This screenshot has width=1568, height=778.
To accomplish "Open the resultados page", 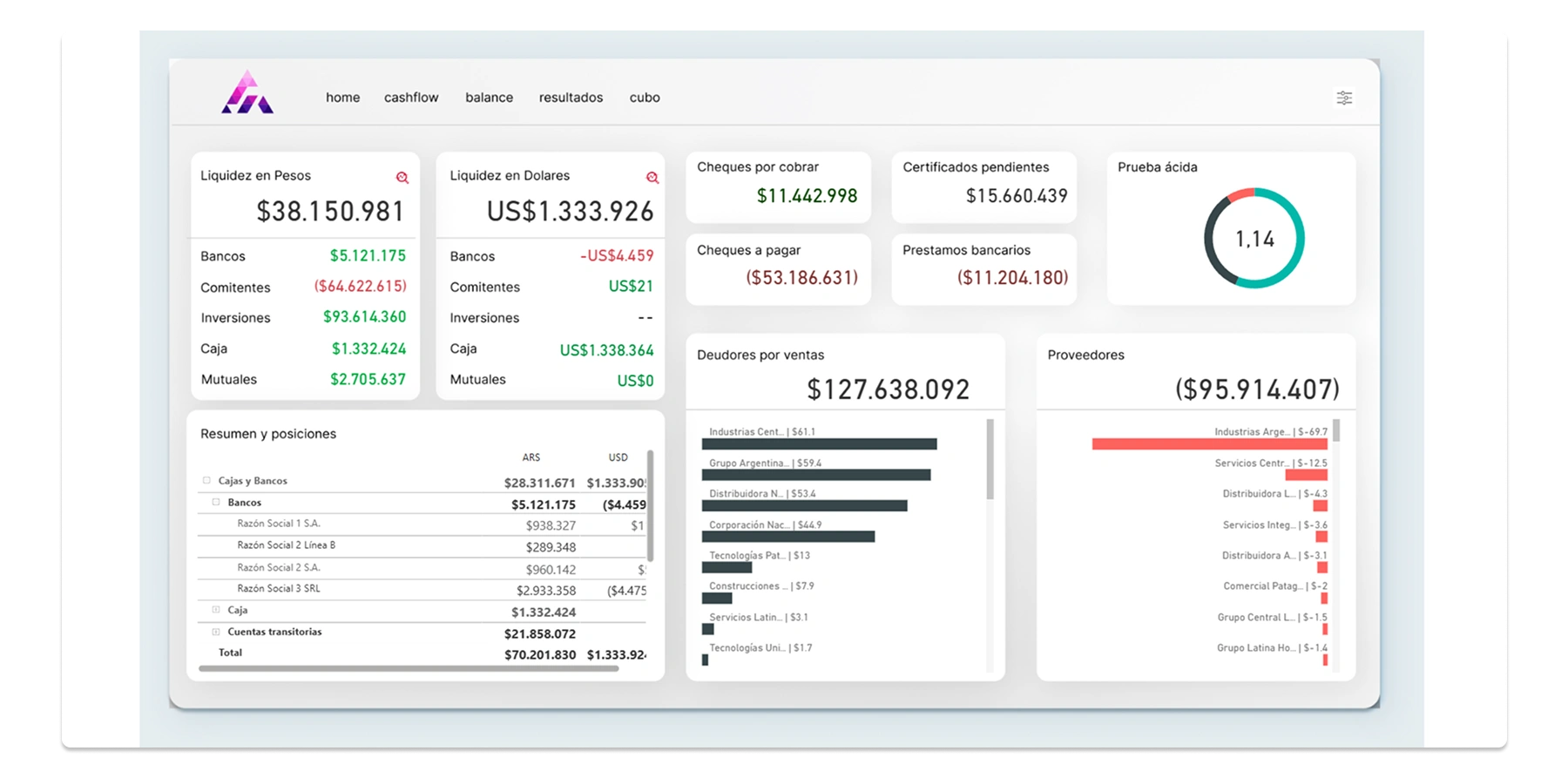I will tap(571, 98).
